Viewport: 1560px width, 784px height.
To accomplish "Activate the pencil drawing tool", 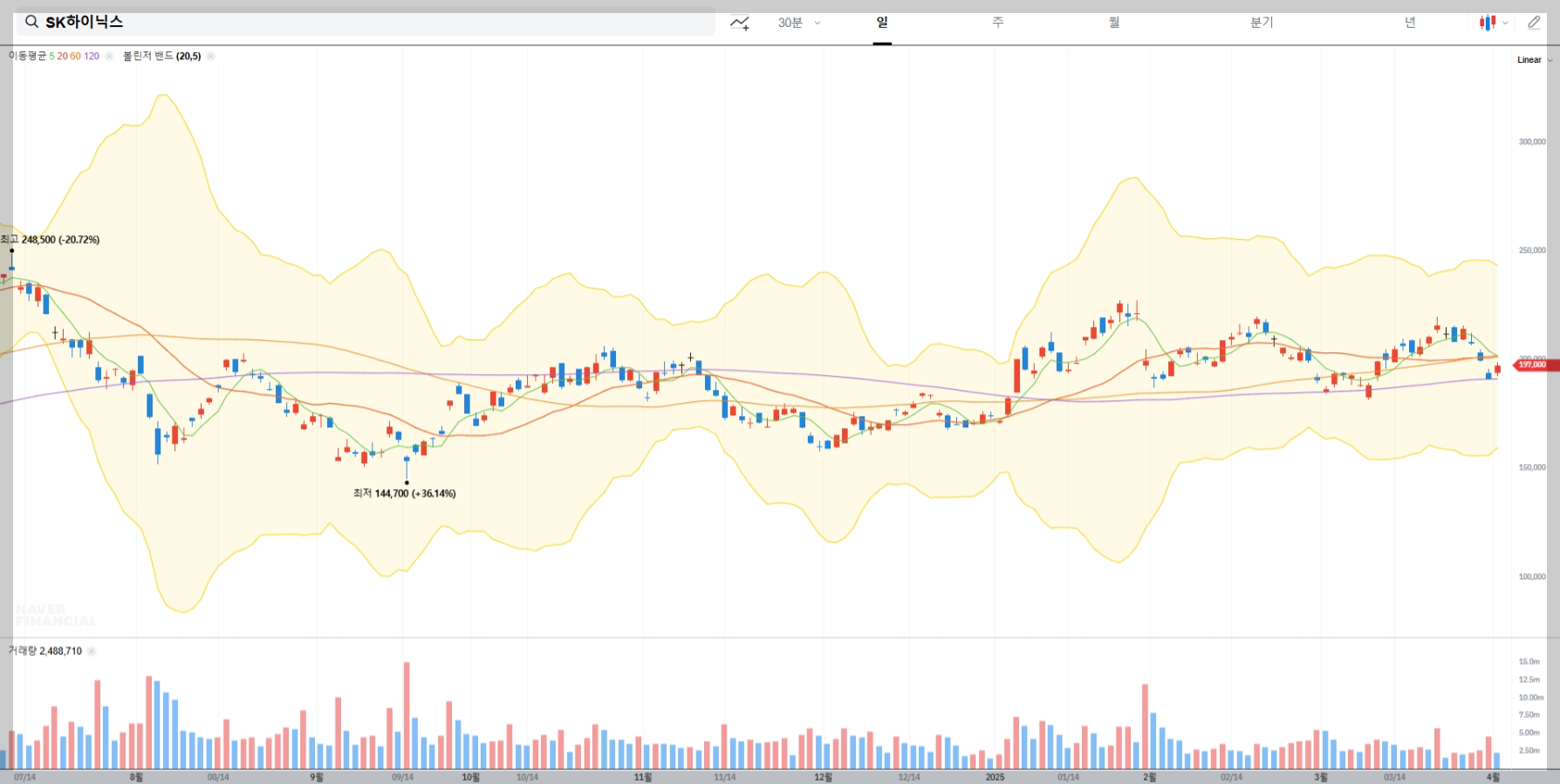I will point(1534,23).
